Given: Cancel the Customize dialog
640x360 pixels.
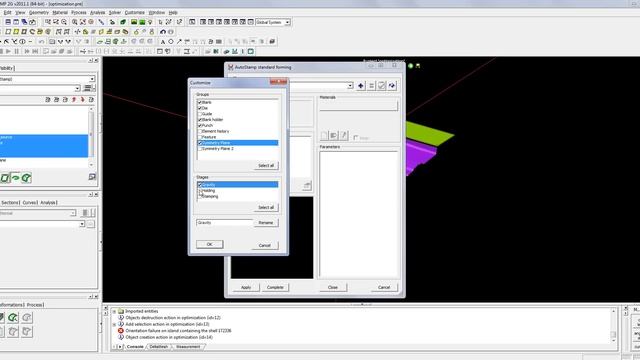Looking at the screenshot, I should click(264, 245).
